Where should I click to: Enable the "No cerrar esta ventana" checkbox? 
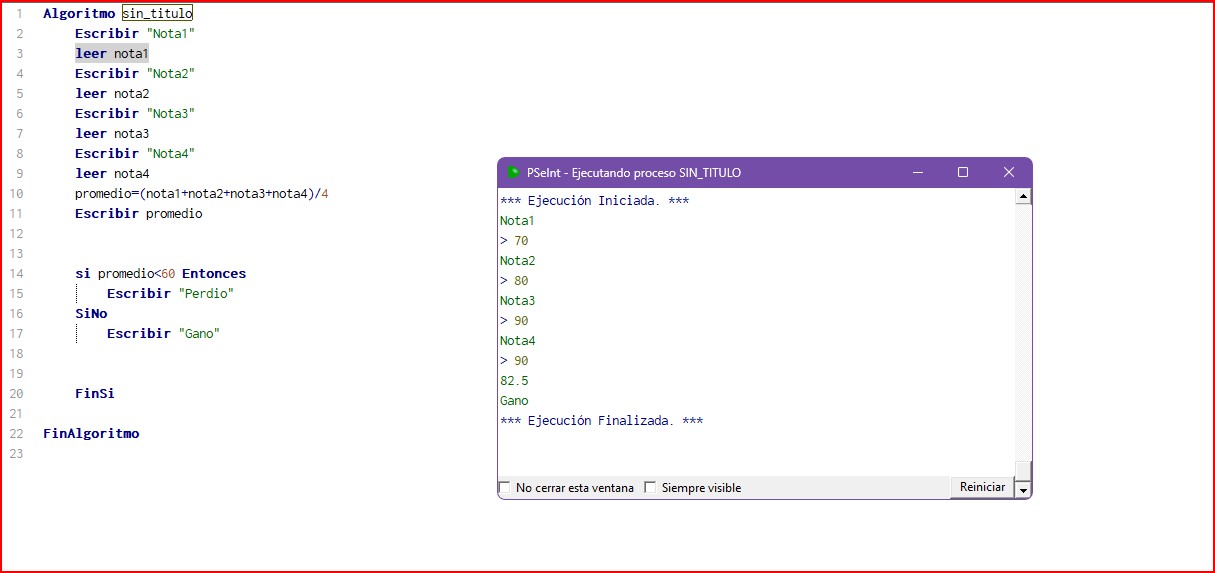click(504, 488)
